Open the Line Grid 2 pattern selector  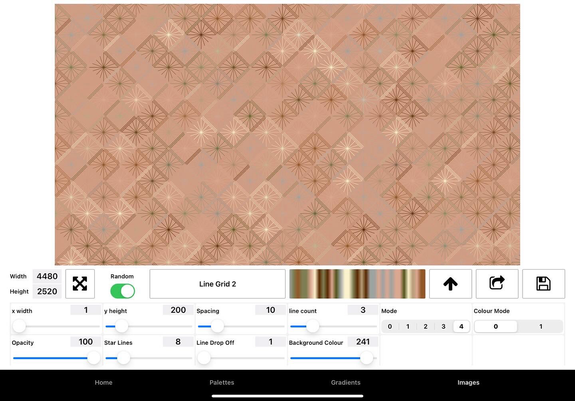pyautogui.click(x=217, y=284)
